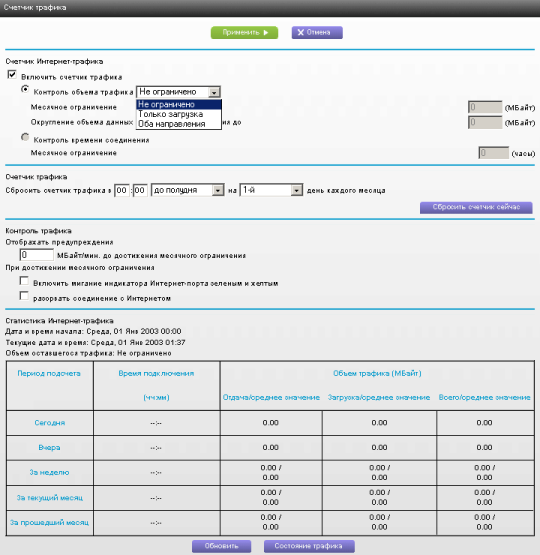Click the Обновить button
540x555 pixels.
(222, 546)
